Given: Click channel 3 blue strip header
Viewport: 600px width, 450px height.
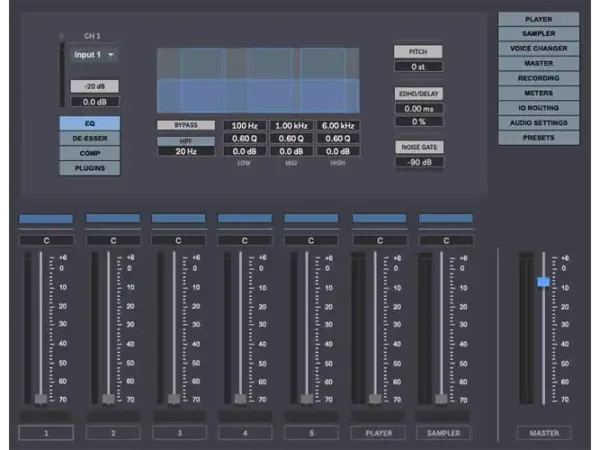Looking at the screenshot, I should (179, 218).
